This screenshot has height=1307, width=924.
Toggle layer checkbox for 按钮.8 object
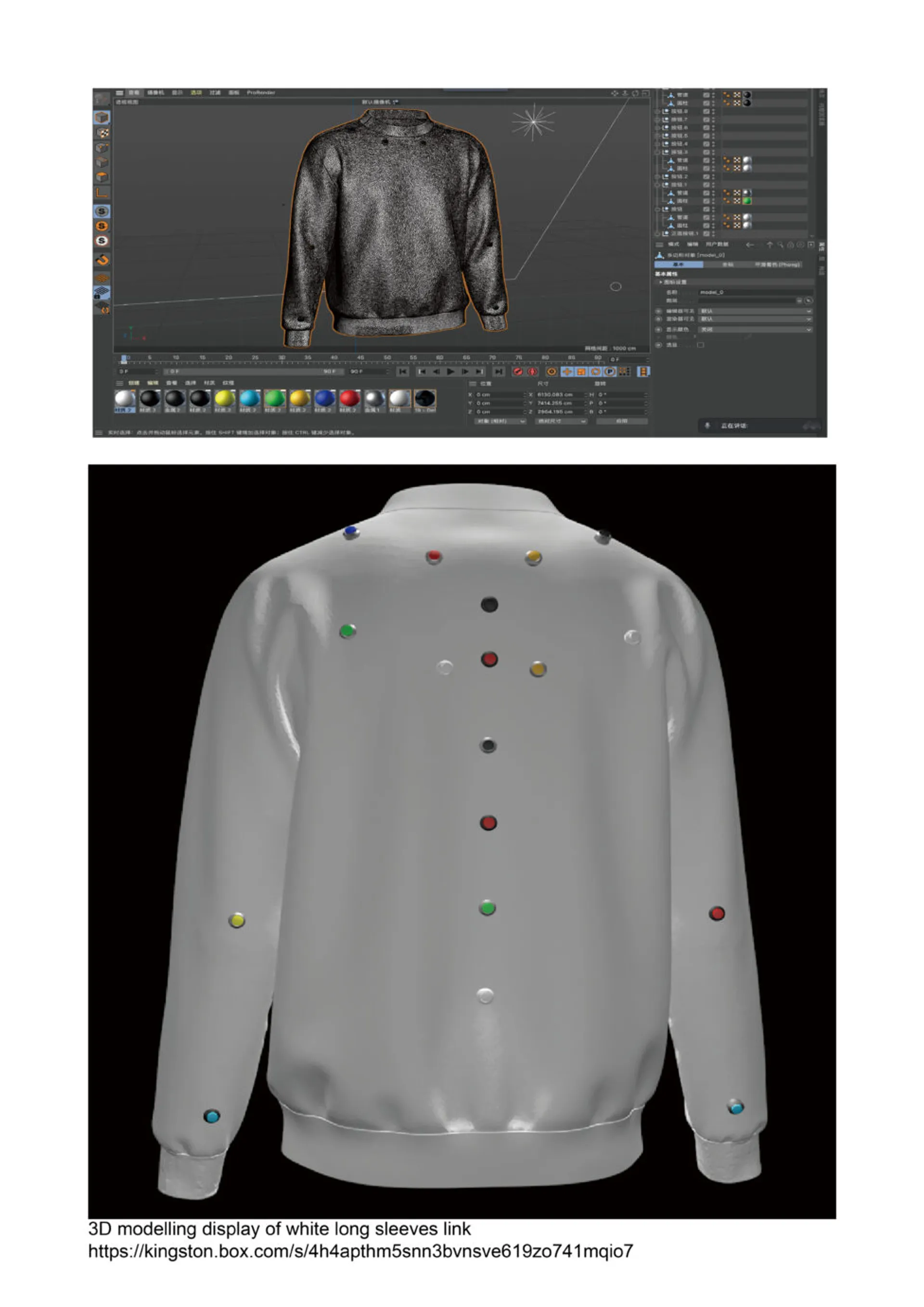(706, 112)
